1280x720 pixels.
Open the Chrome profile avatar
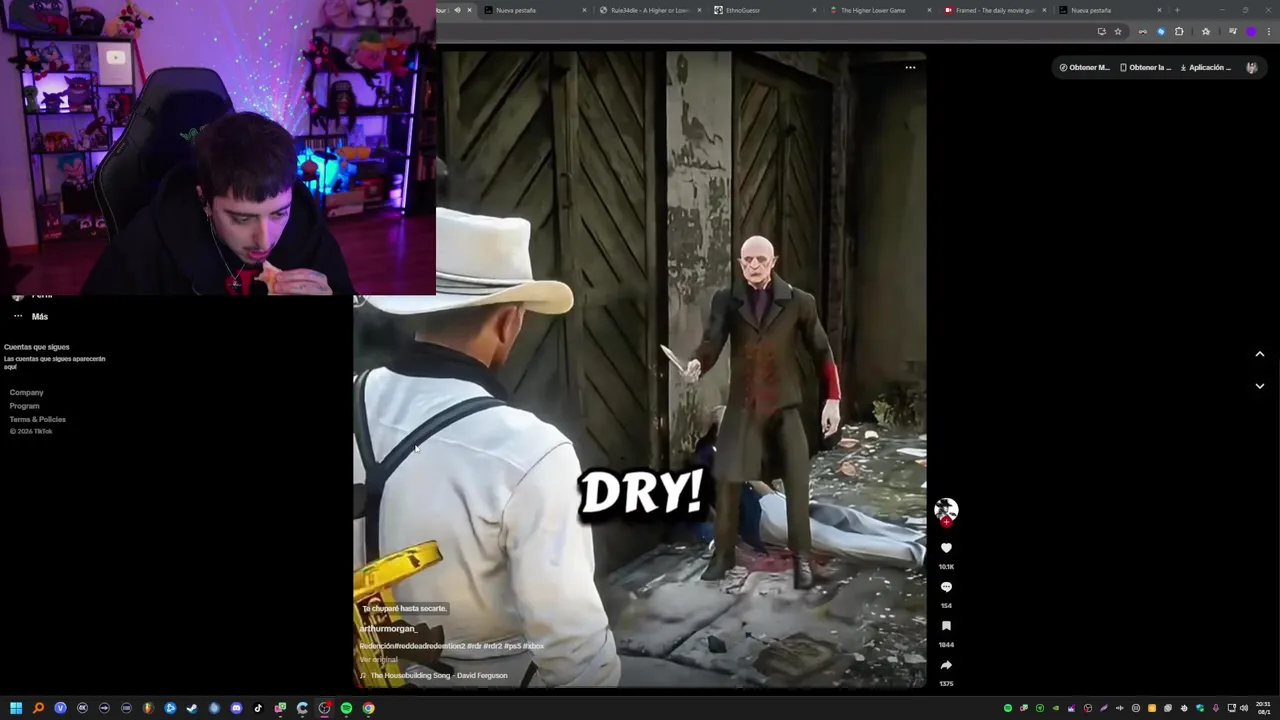pyautogui.click(x=1251, y=32)
